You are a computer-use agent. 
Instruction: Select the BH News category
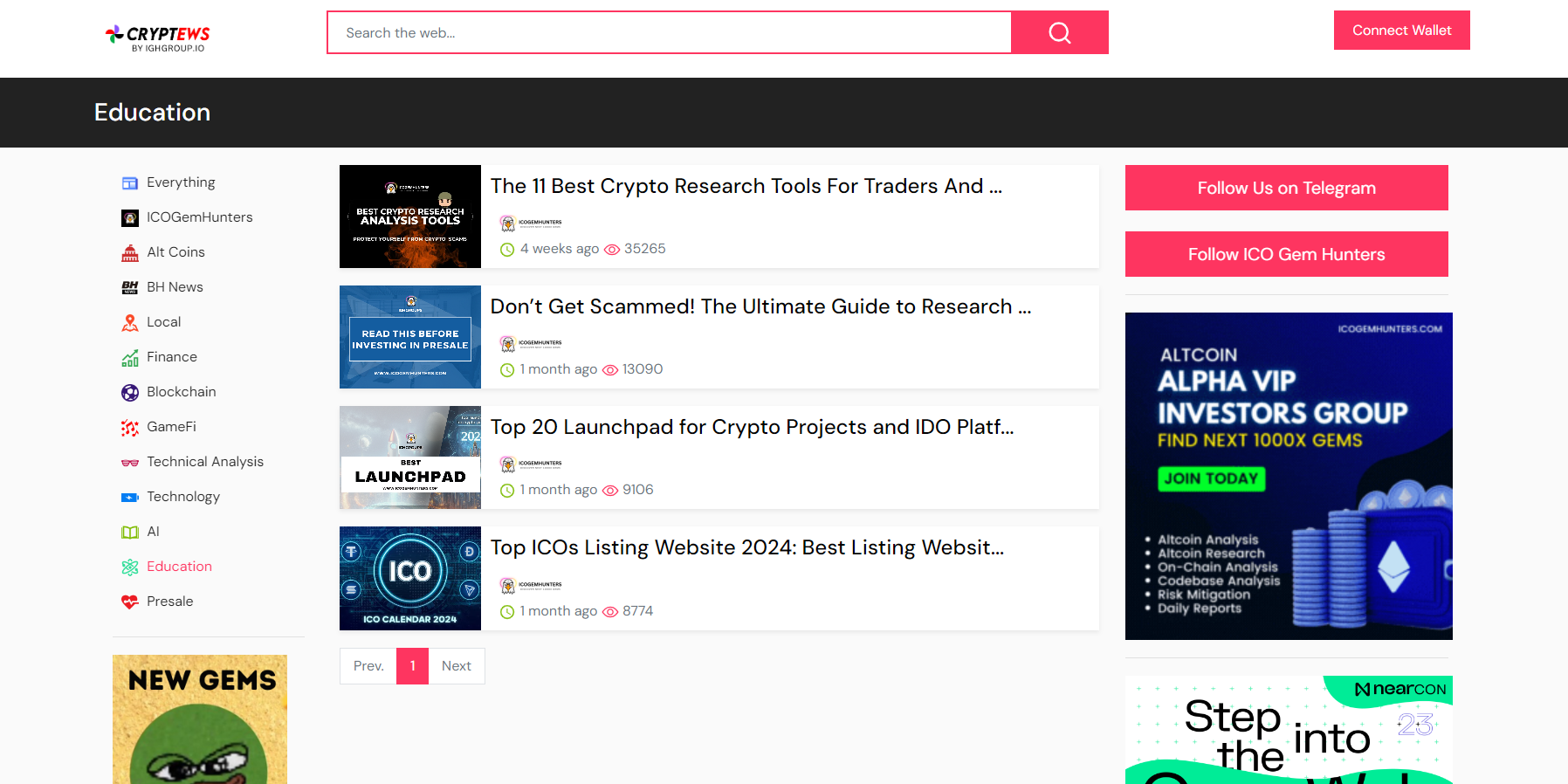click(175, 287)
